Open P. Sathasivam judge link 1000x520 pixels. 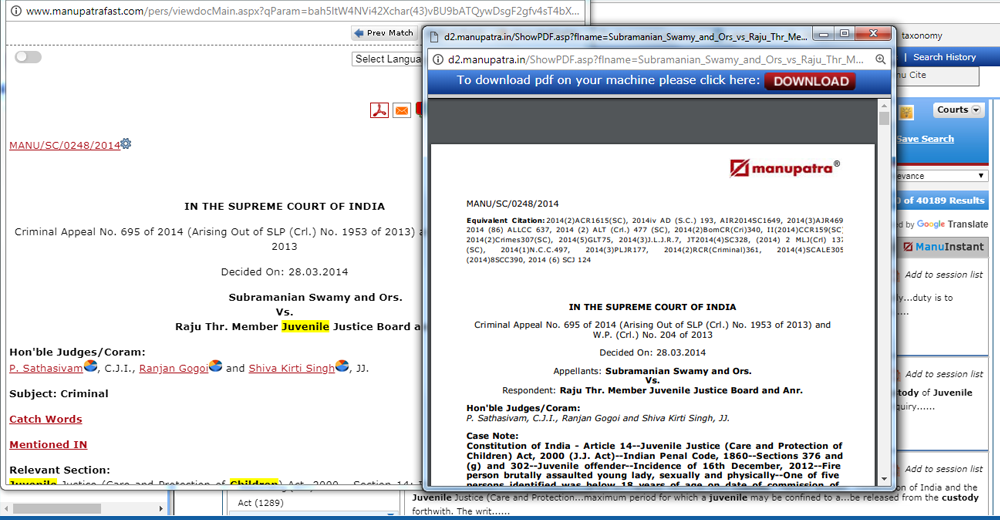tap(46, 368)
